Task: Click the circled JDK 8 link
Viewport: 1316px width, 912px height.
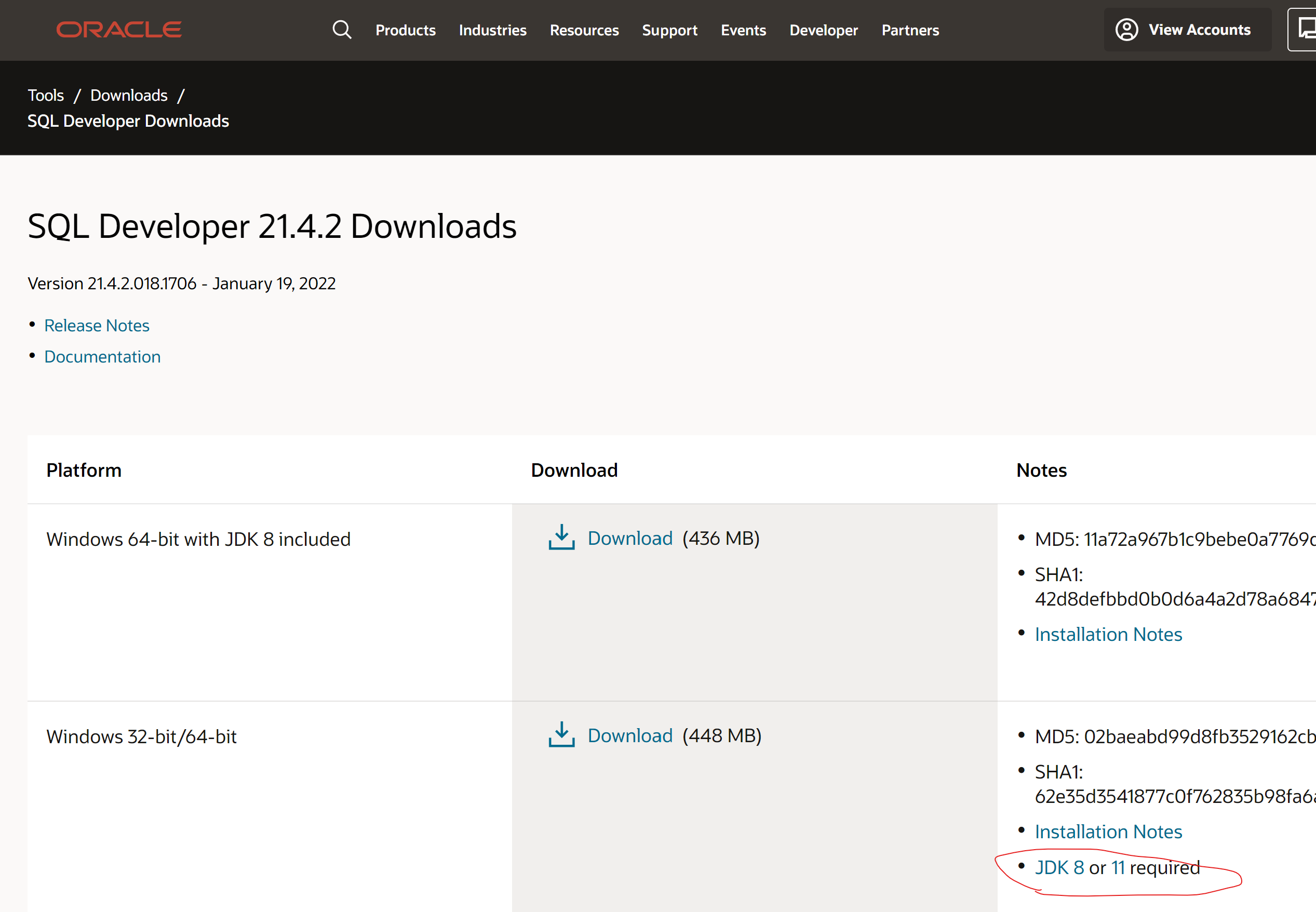Action: point(1059,867)
